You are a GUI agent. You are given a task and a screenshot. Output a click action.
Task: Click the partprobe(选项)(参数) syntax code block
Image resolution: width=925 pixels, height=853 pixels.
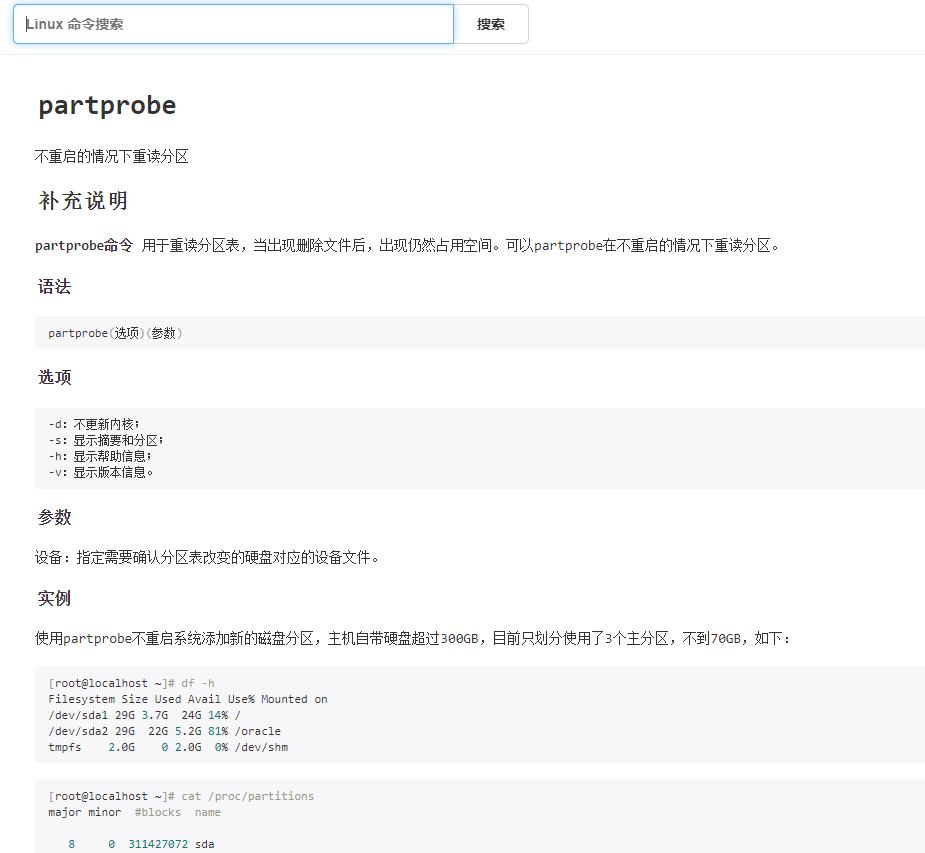(x=115, y=333)
